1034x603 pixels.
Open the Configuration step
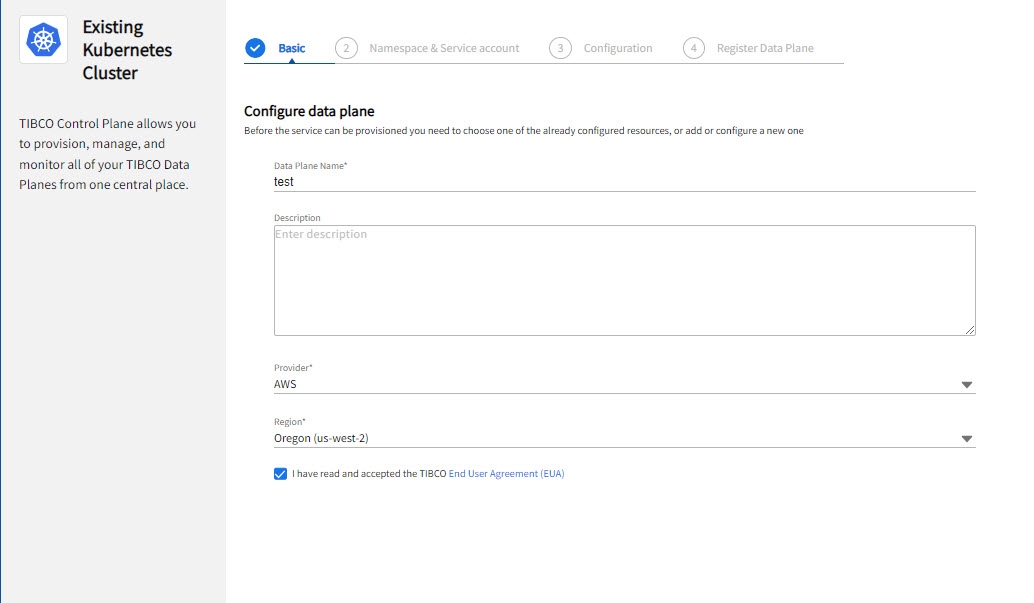618,48
